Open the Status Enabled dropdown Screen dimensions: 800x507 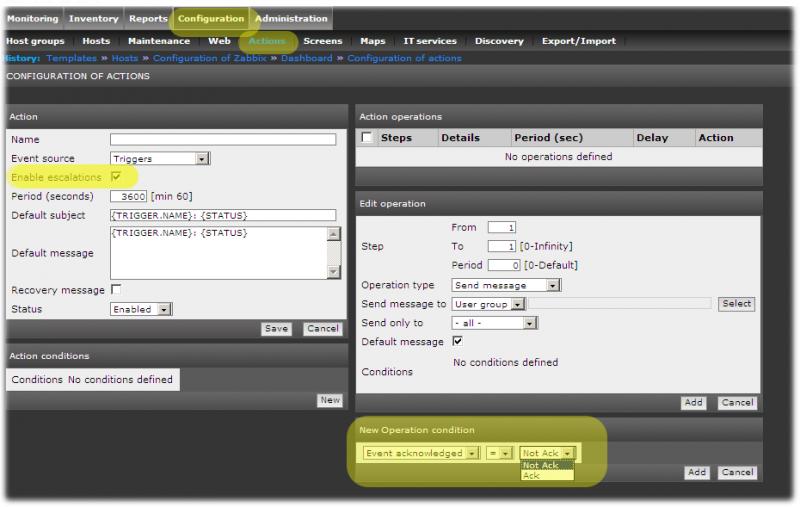[141, 309]
